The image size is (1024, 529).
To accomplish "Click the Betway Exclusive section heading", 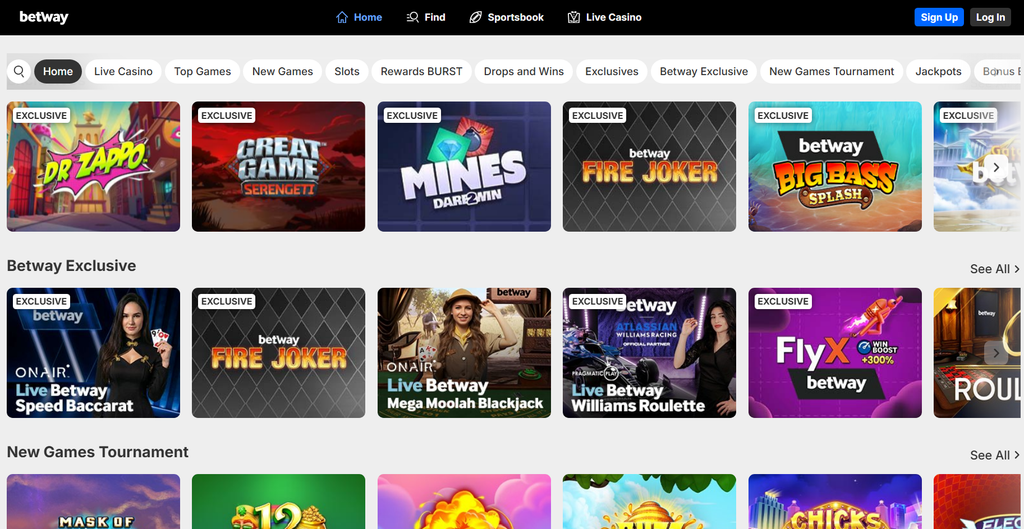I will (x=71, y=266).
